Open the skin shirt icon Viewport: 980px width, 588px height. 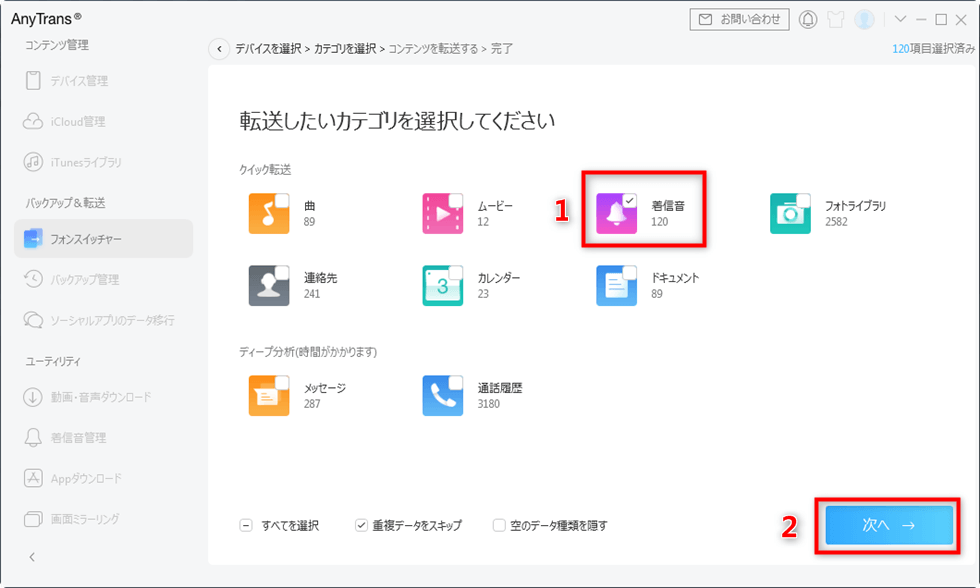pyautogui.click(x=836, y=19)
